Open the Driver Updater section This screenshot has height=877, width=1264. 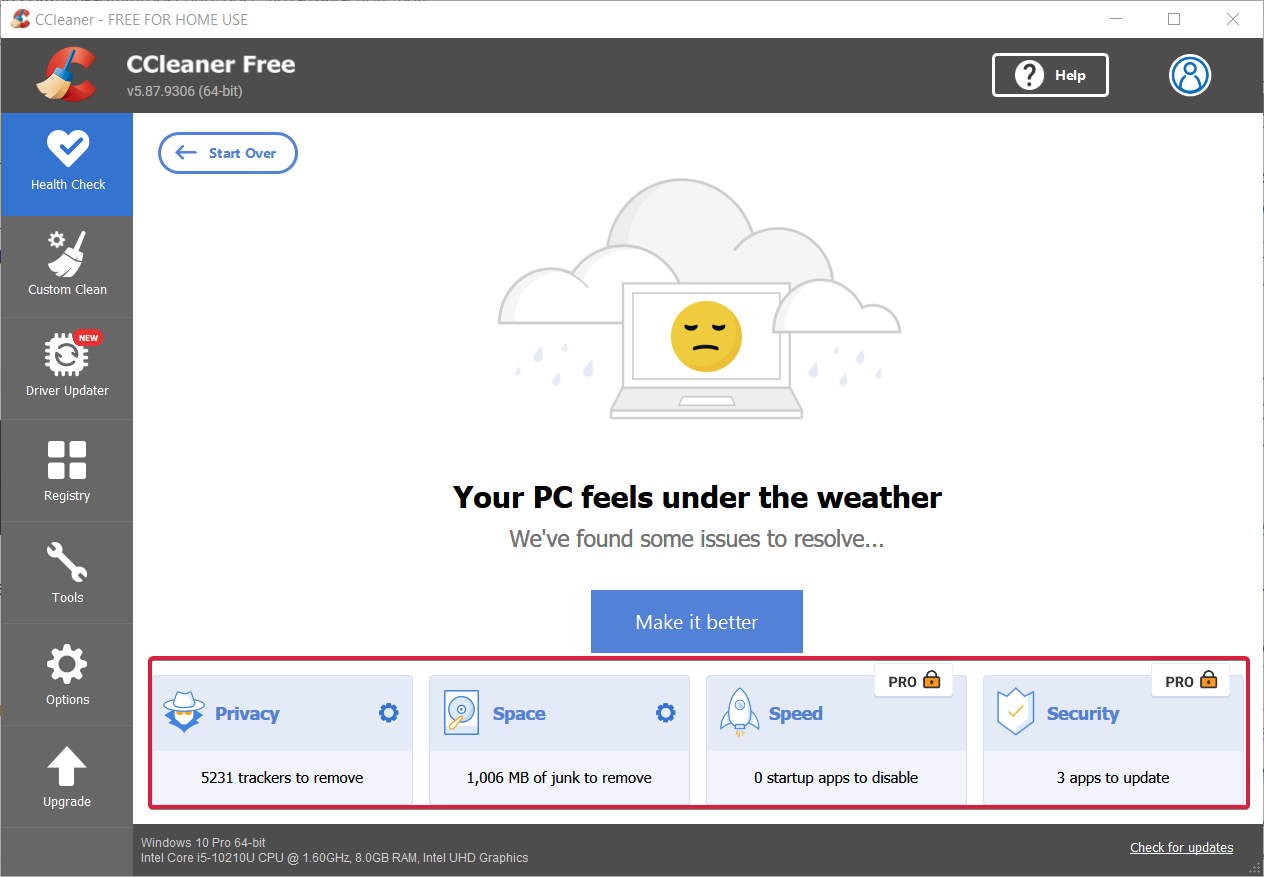click(x=67, y=368)
